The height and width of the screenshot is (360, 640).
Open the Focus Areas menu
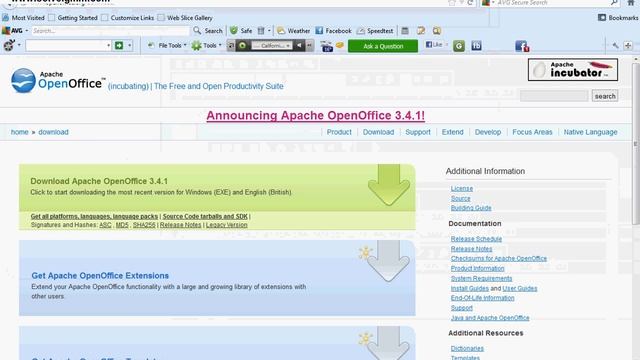pos(532,132)
